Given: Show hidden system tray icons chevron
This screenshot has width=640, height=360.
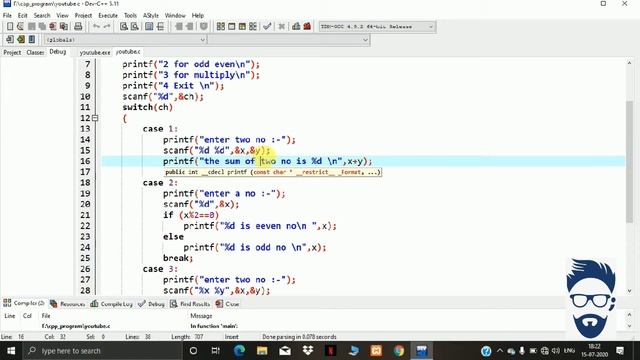Looking at the screenshot, I should [x=500, y=351].
